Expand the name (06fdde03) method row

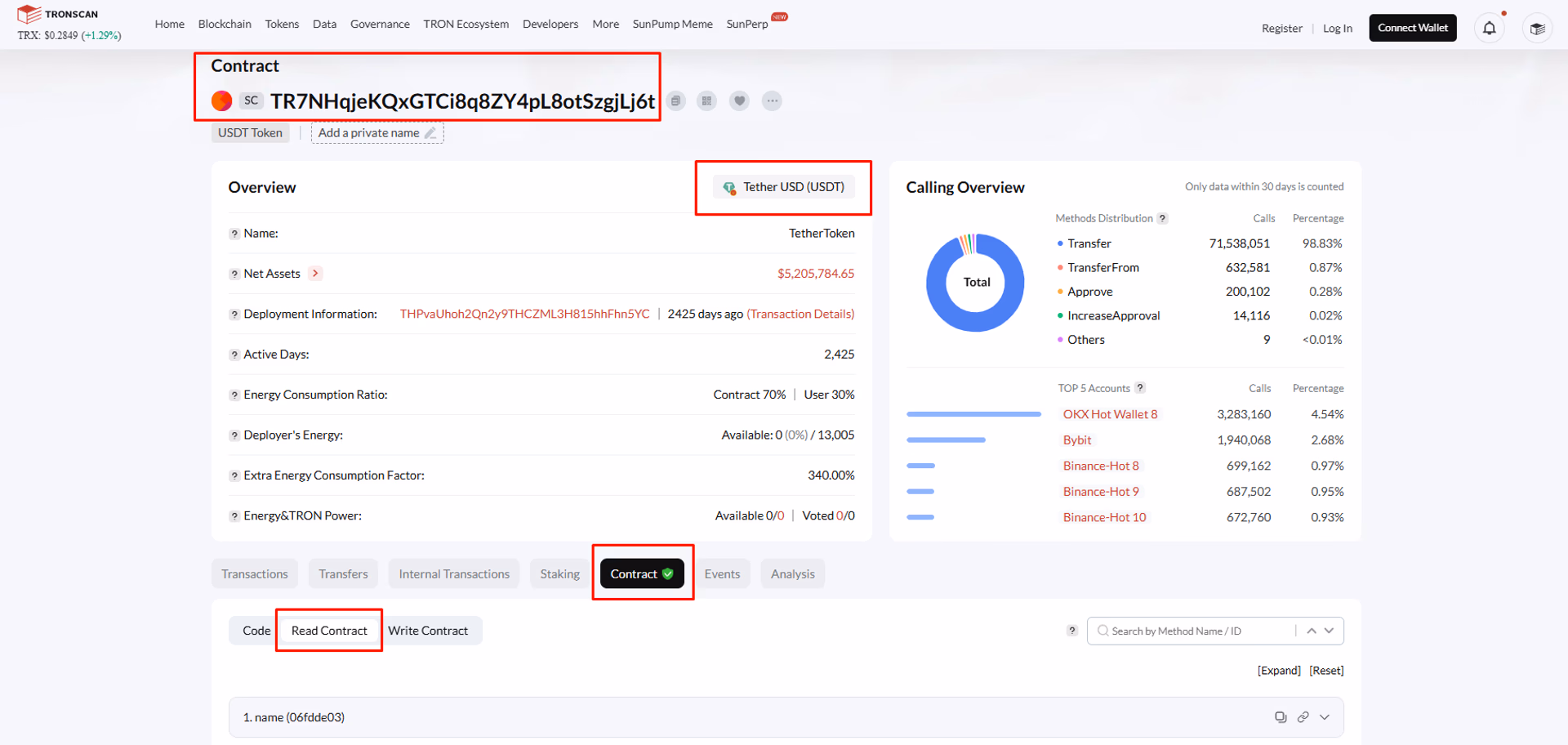click(1325, 717)
